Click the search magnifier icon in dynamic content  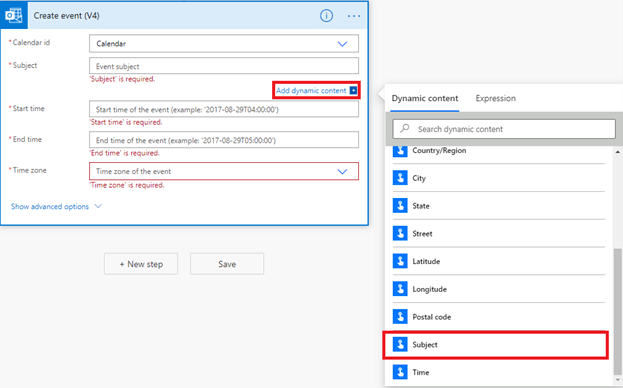click(x=404, y=128)
